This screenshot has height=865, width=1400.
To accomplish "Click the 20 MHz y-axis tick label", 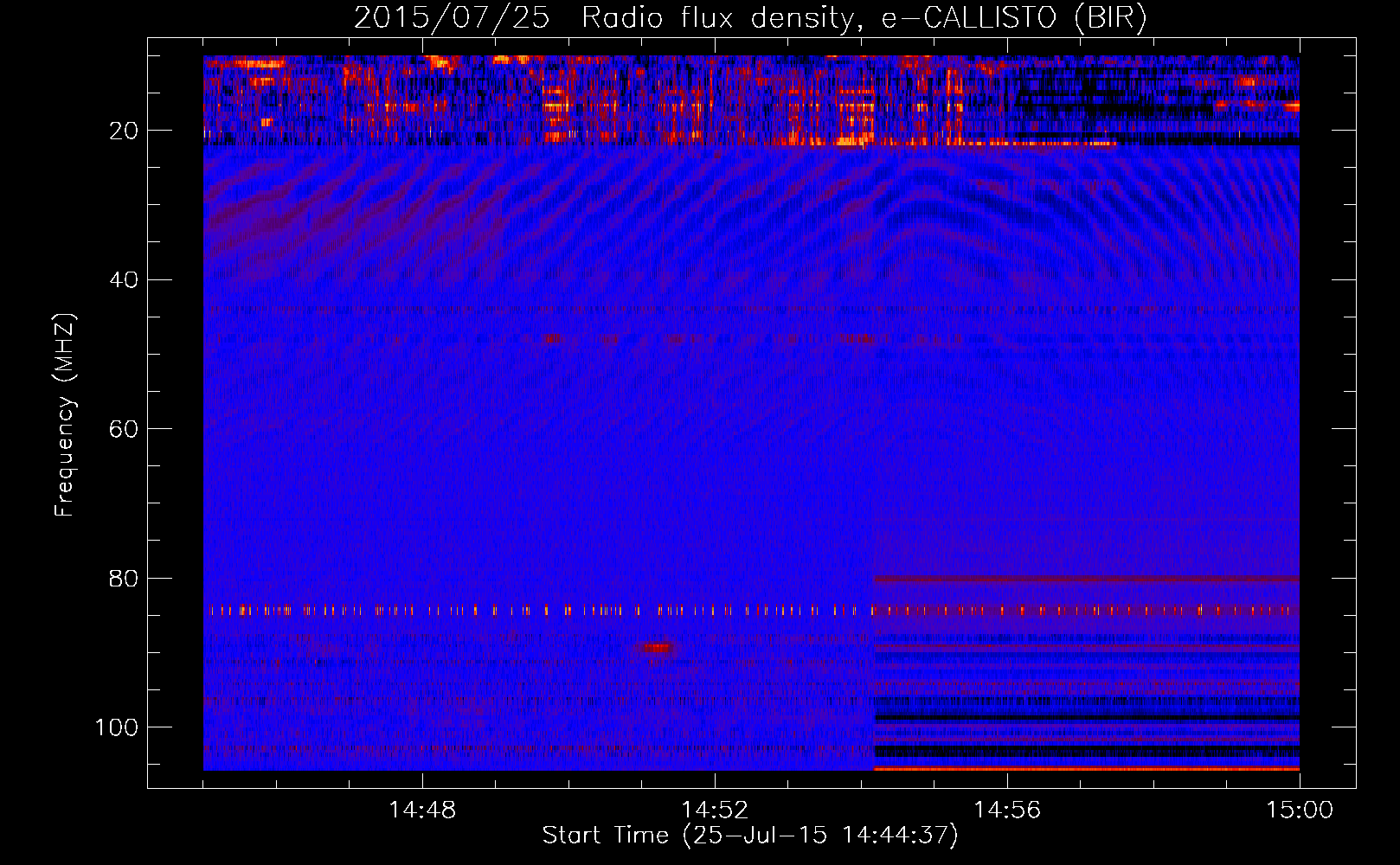I will pos(124,131).
